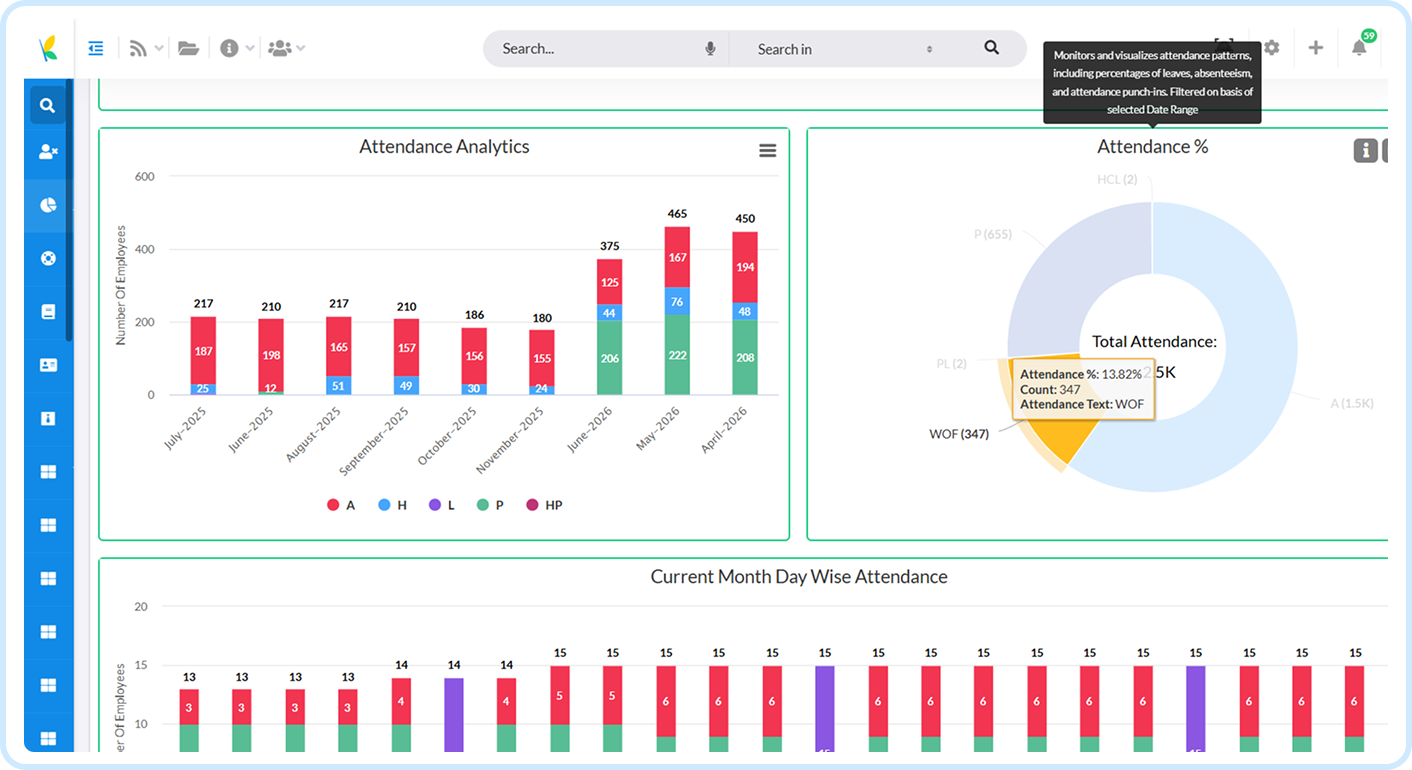Click the blue 44 segment of the June-2026 bar

pos(610,313)
